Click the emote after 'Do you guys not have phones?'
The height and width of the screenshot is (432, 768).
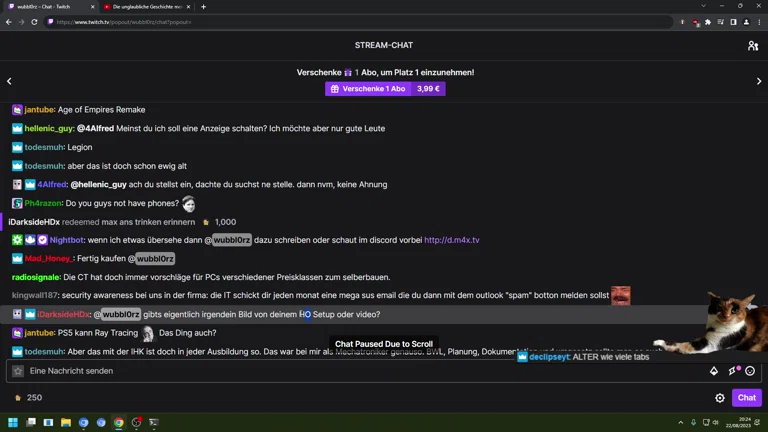click(189, 203)
